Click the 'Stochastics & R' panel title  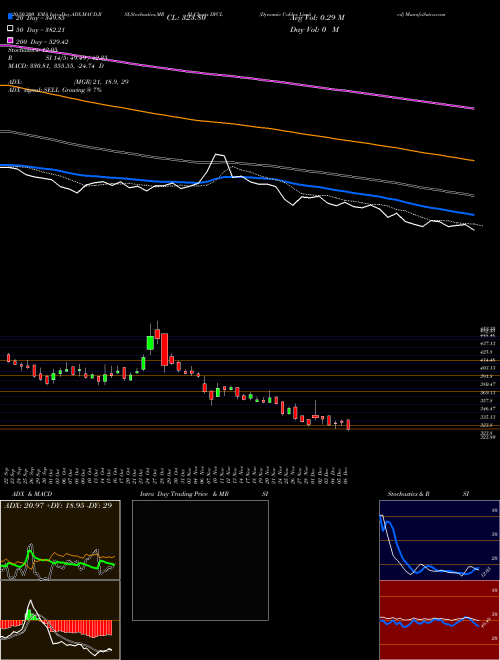(409, 494)
